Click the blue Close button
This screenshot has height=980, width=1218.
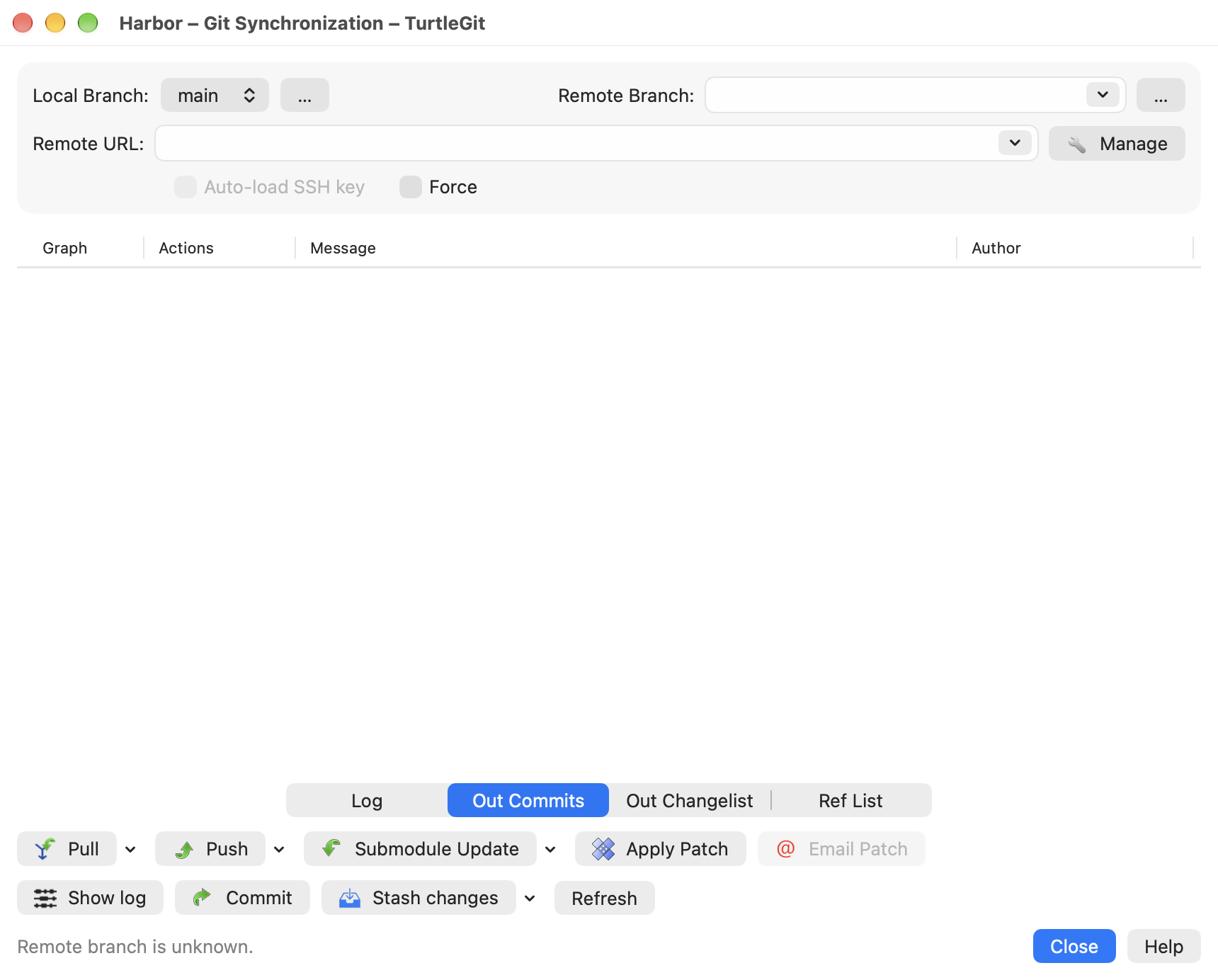pyautogui.click(x=1074, y=946)
